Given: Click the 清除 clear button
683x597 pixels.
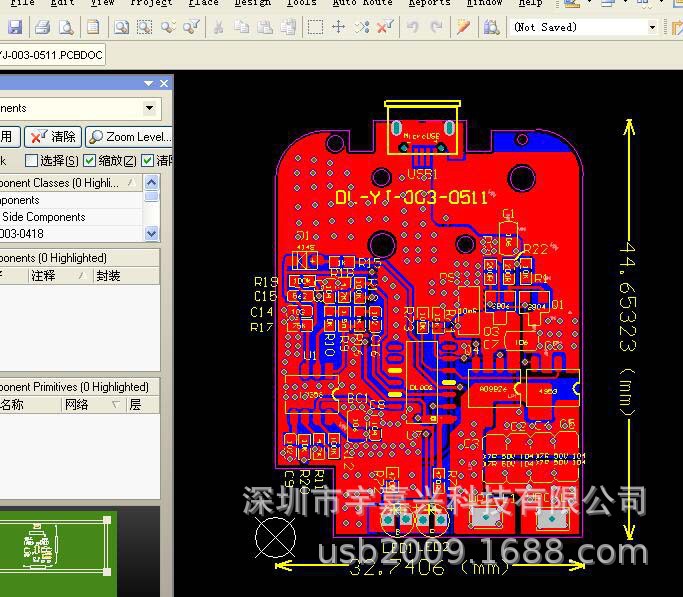Looking at the screenshot, I should tap(53, 137).
